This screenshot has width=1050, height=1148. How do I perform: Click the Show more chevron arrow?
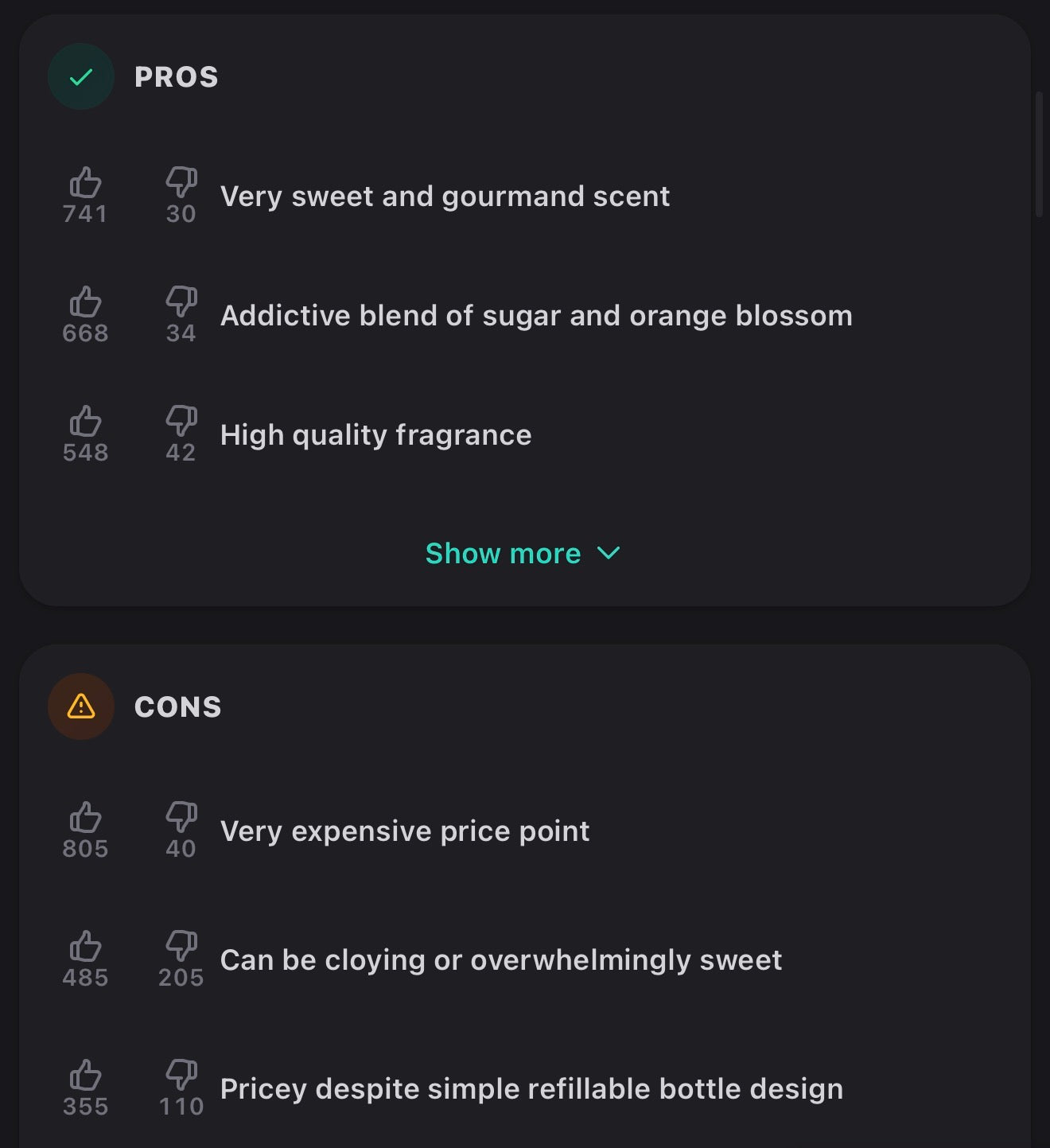click(609, 553)
